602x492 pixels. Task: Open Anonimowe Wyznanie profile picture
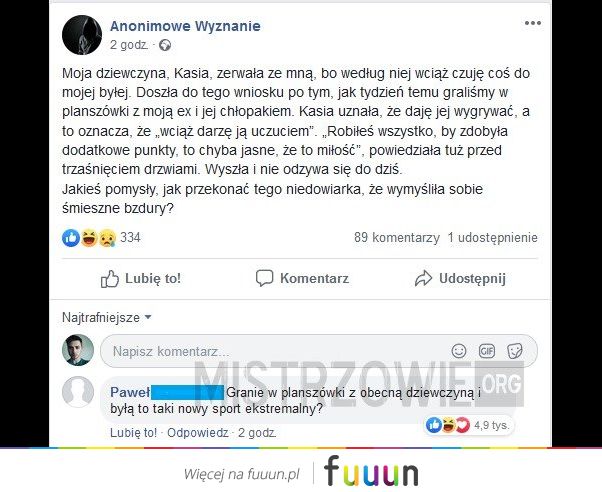[x=82, y=35]
